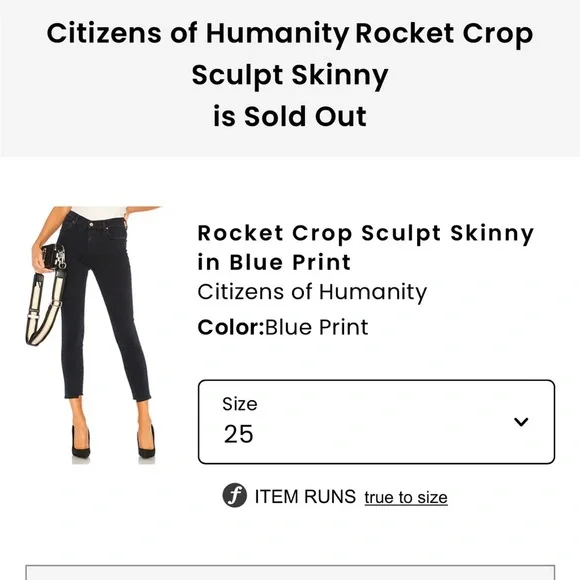Click "in Blue Print" in product title
The width and height of the screenshot is (580, 580).
[274, 262]
